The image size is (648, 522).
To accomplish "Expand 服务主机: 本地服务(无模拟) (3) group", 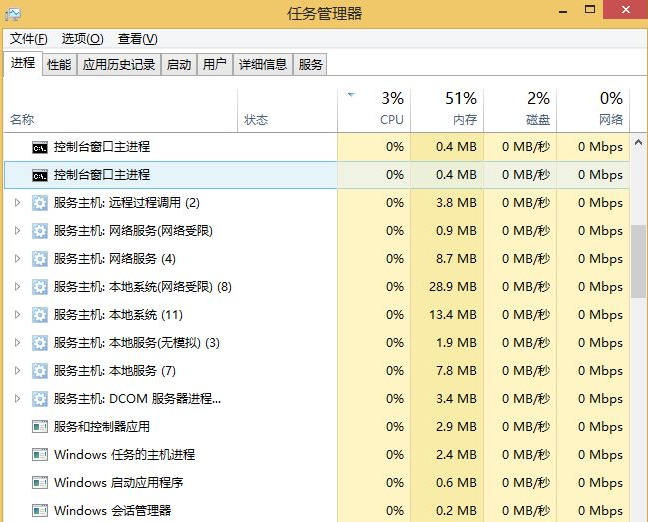I will (17, 343).
